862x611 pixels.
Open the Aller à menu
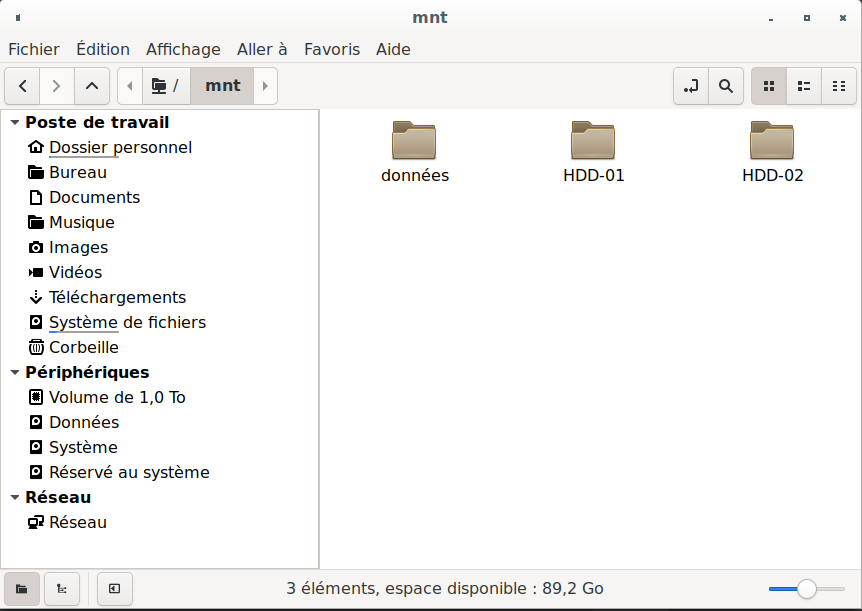(x=262, y=49)
